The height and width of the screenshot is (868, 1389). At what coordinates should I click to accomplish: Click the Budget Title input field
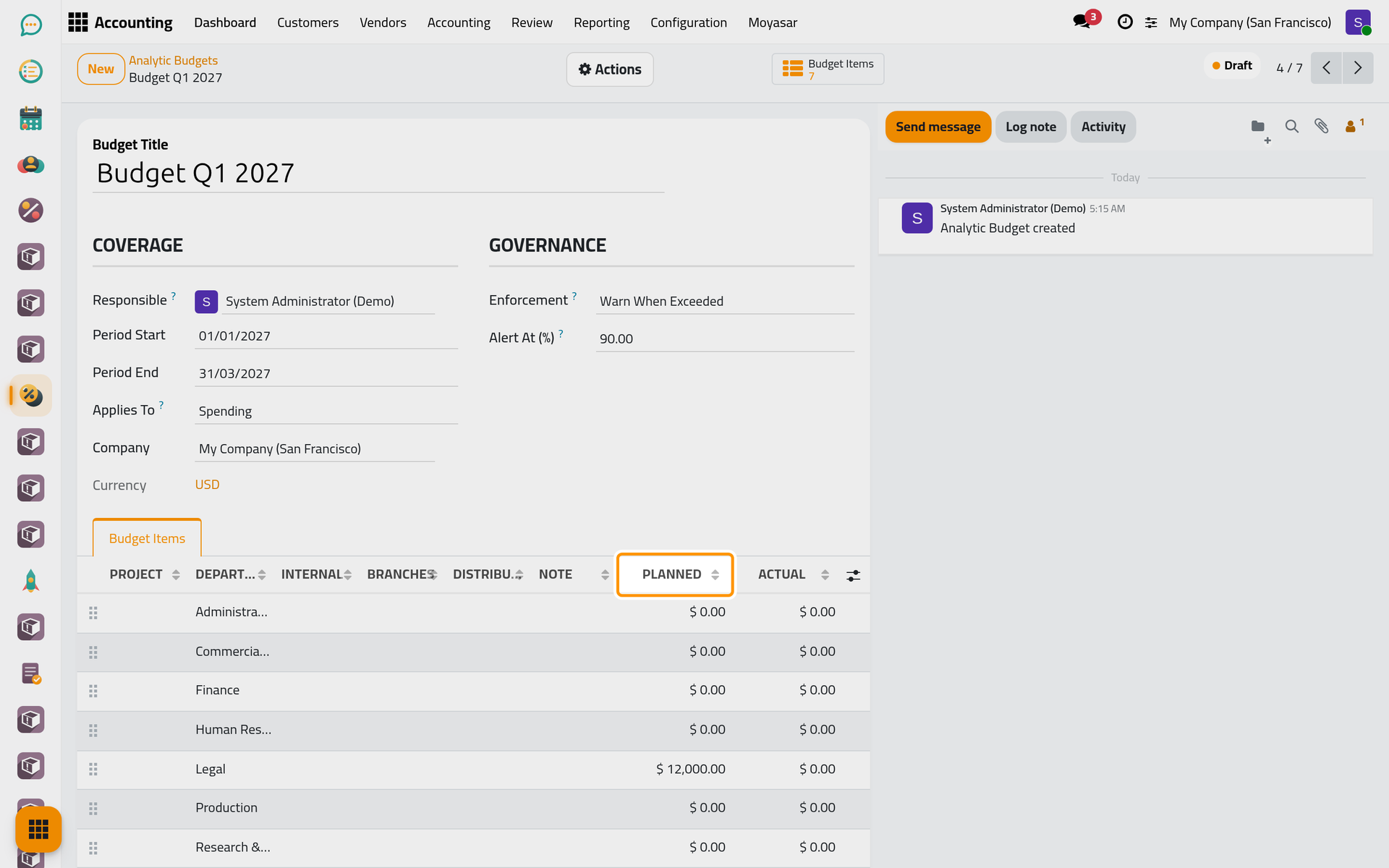pyautogui.click(x=378, y=174)
